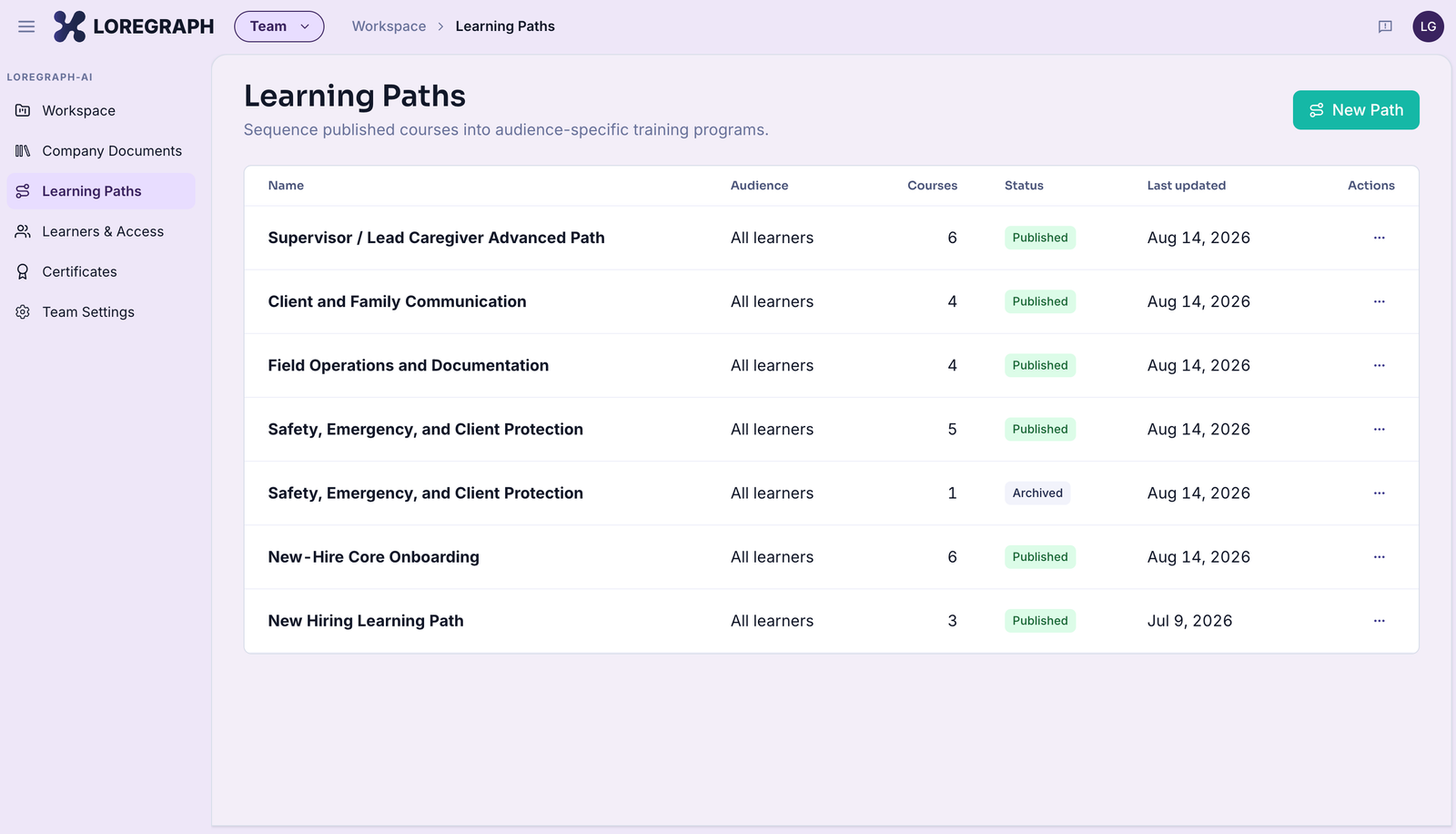Go to Workspace in the sidebar
The image size is (1456, 834).
tap(101, 111)
